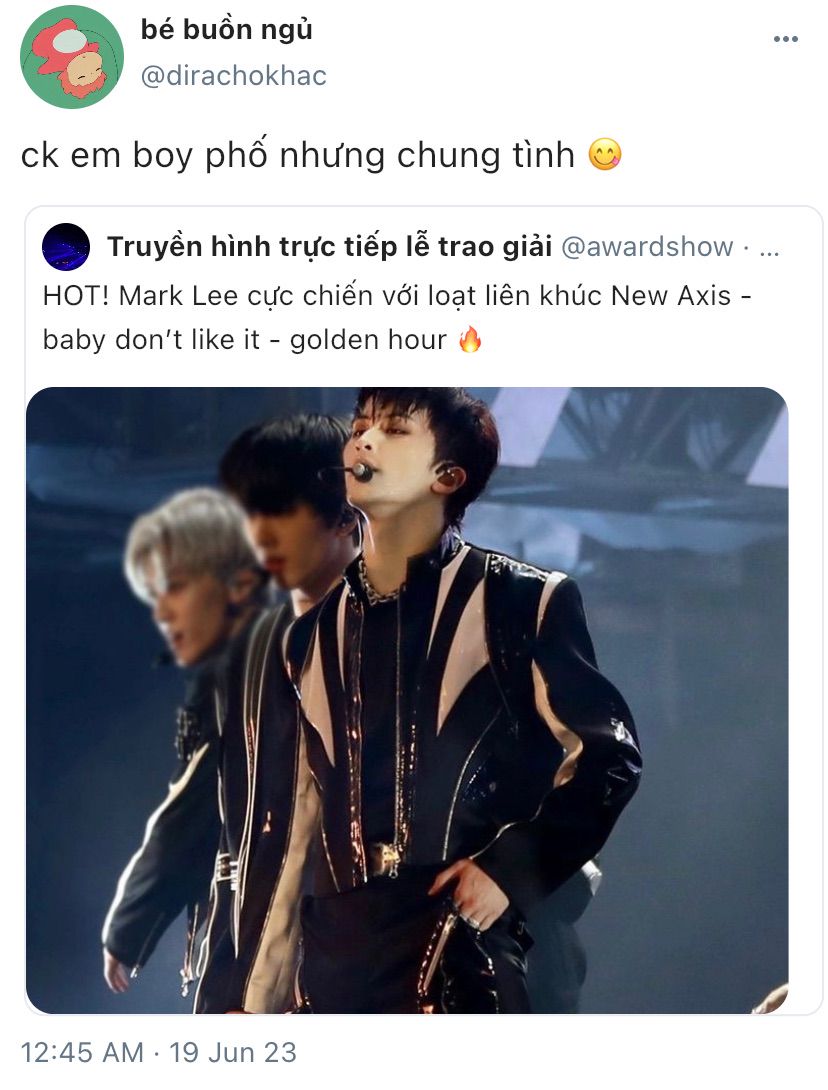Image resolution: width=828 pixels, height=1090 pixels.
Task: Open the @awardshow handle
Action: [647, 247]
